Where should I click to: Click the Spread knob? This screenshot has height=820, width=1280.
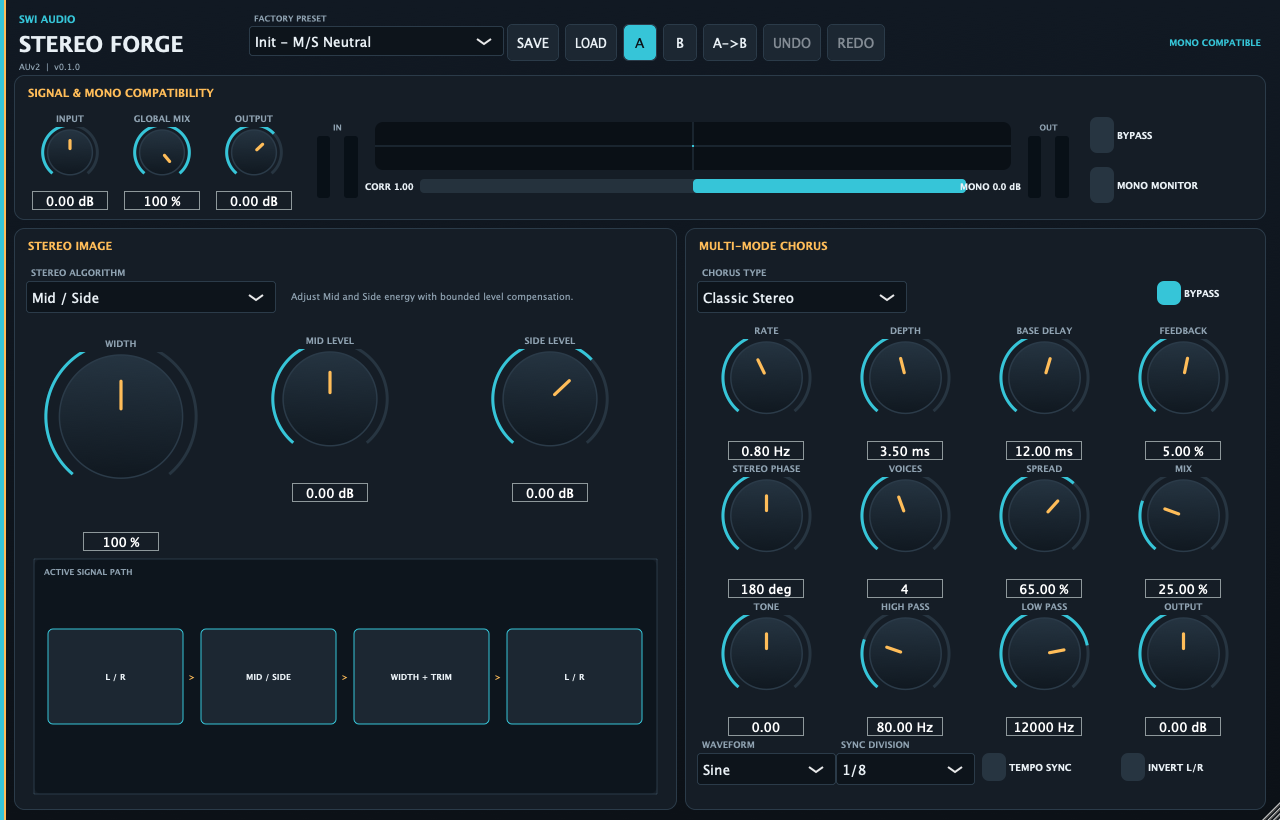tap(1044, 515)
